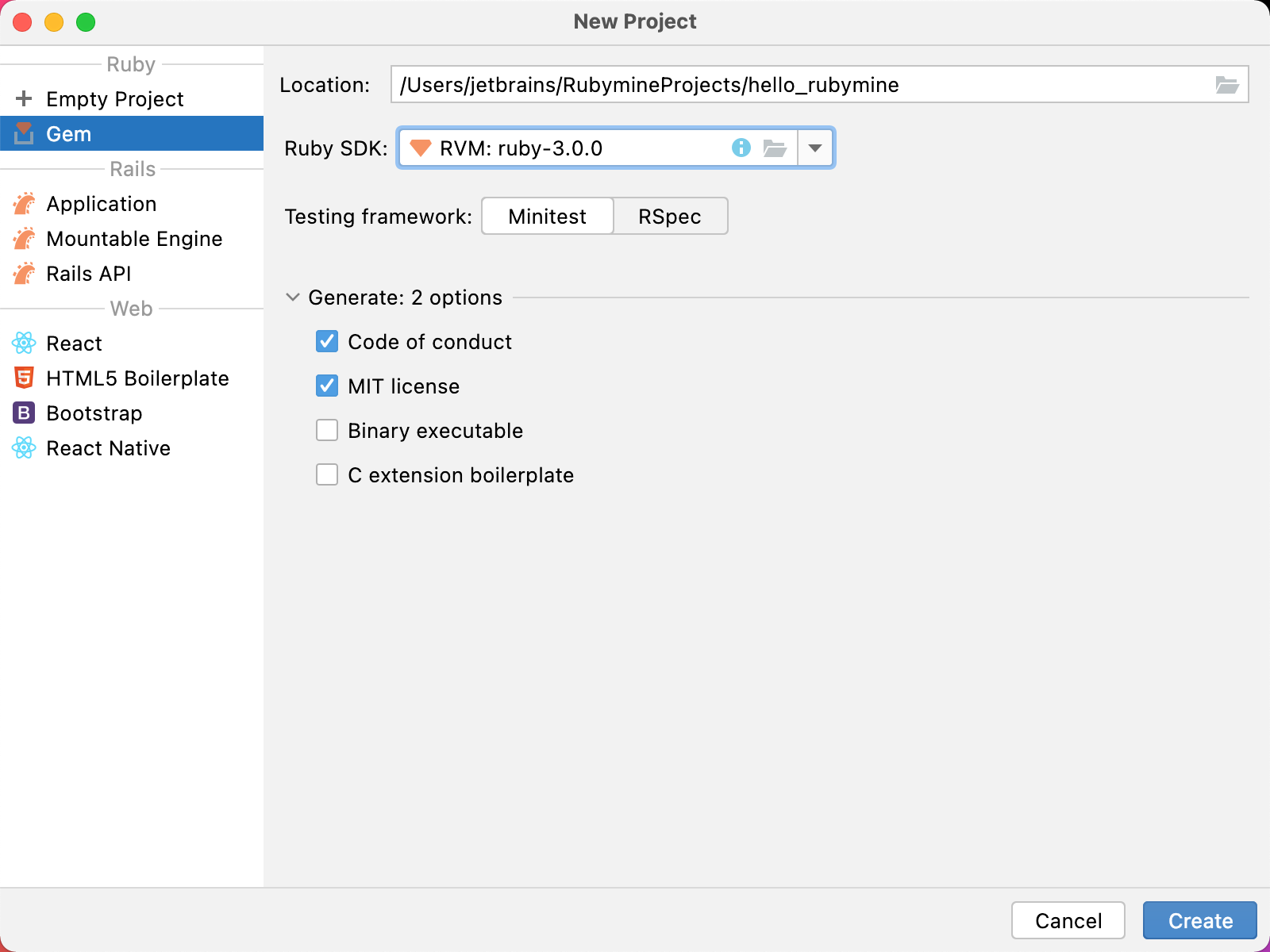Enable Binary executable generation

click(327, 430)
